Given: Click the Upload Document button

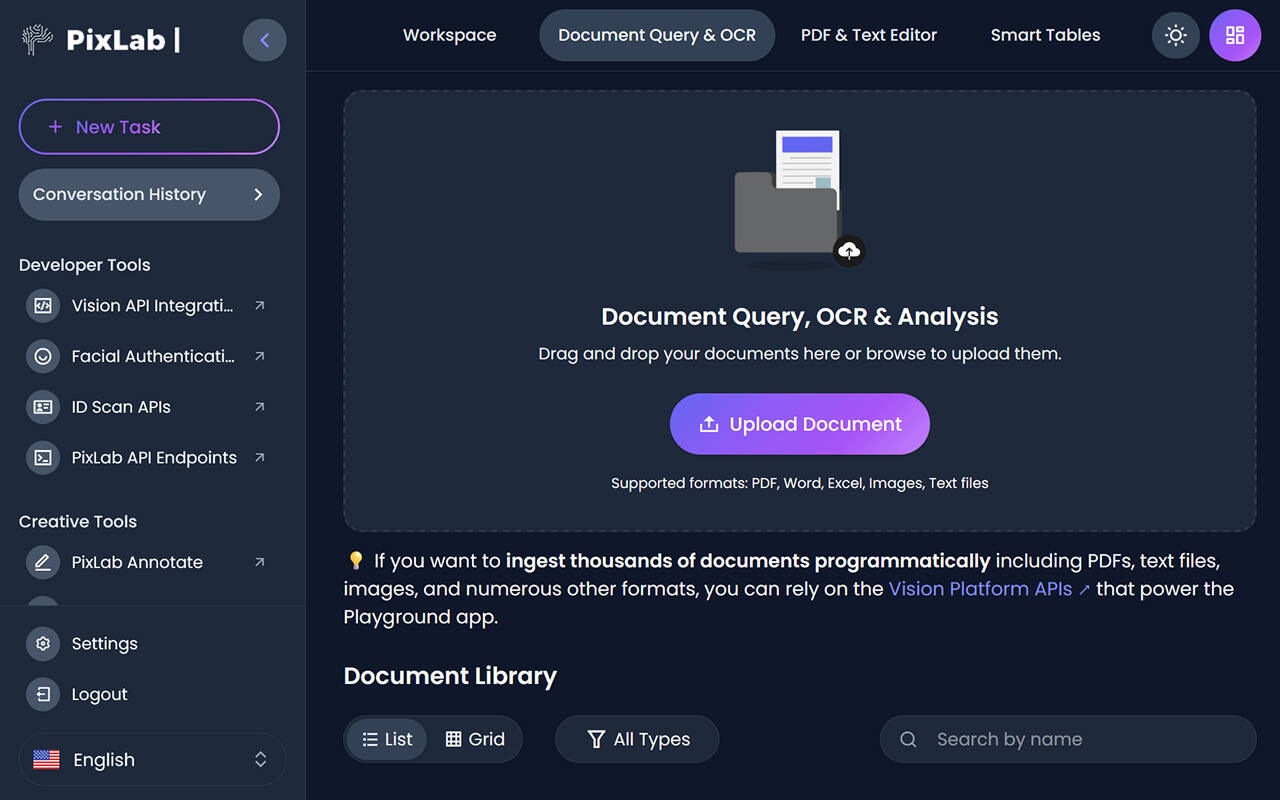Looking at the screenshot, I should pyautogui.click(x=800, y=424).
